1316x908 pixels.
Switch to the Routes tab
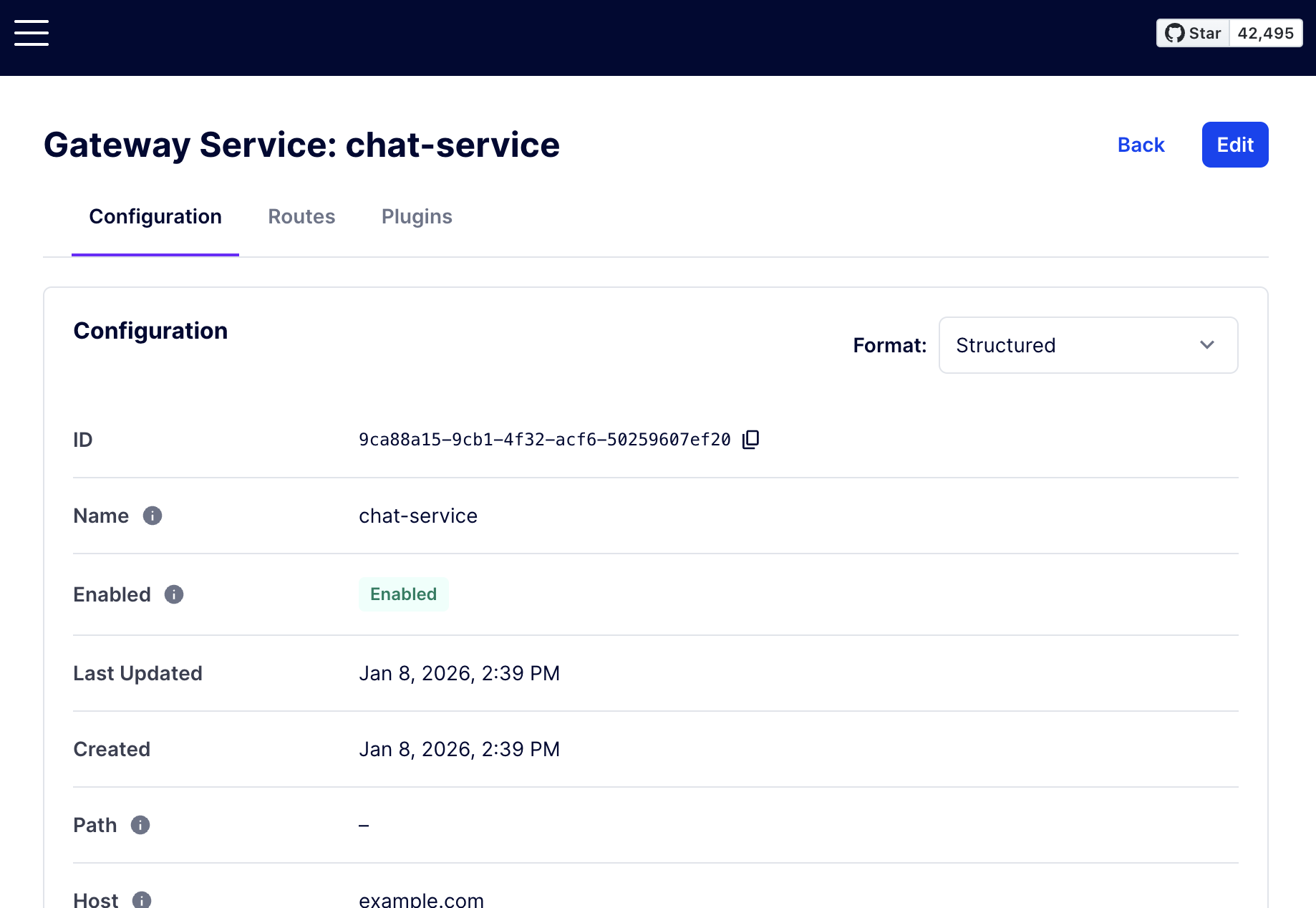pyautogui.click(x=301, y=216)
